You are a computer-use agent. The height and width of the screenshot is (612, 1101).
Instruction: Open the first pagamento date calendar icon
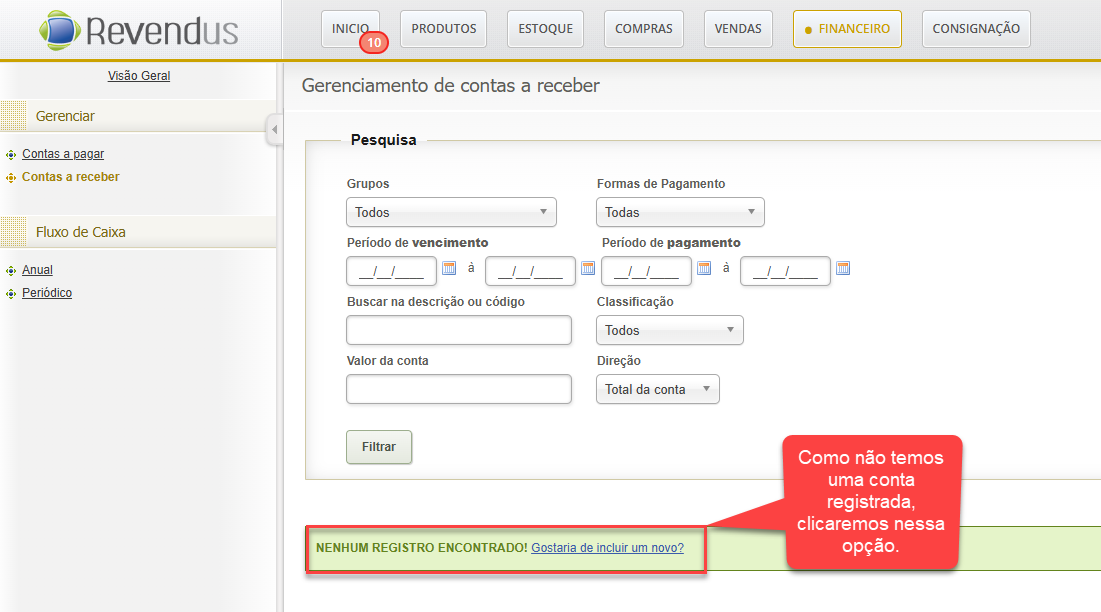[704, 267]
